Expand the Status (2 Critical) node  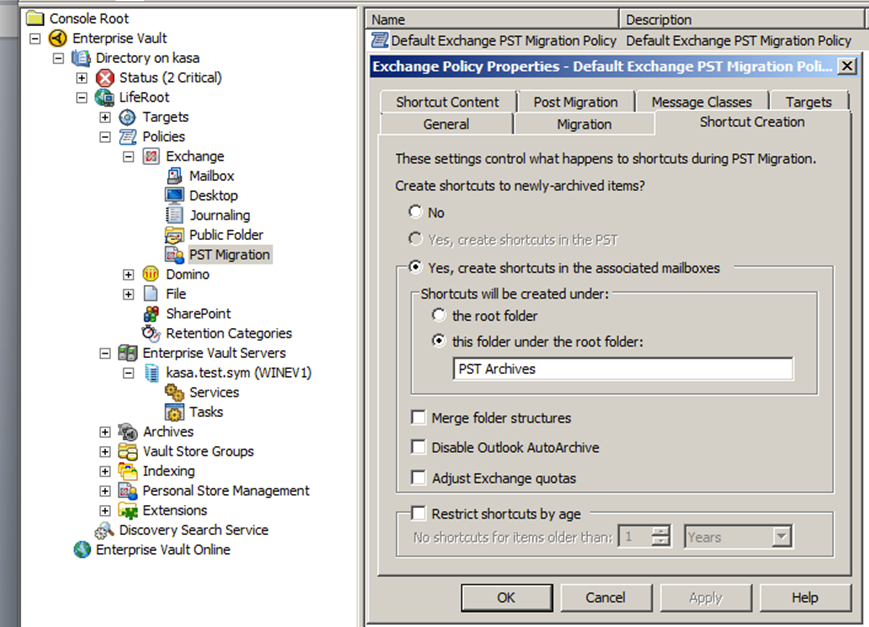point(81,78)
